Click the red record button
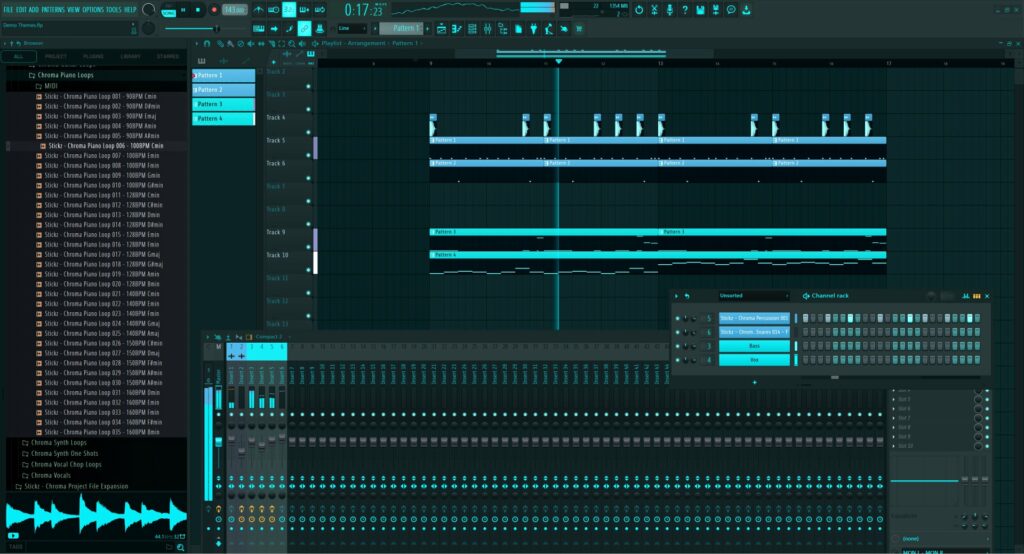This screenshot has height=554, width=1024. 214,10
